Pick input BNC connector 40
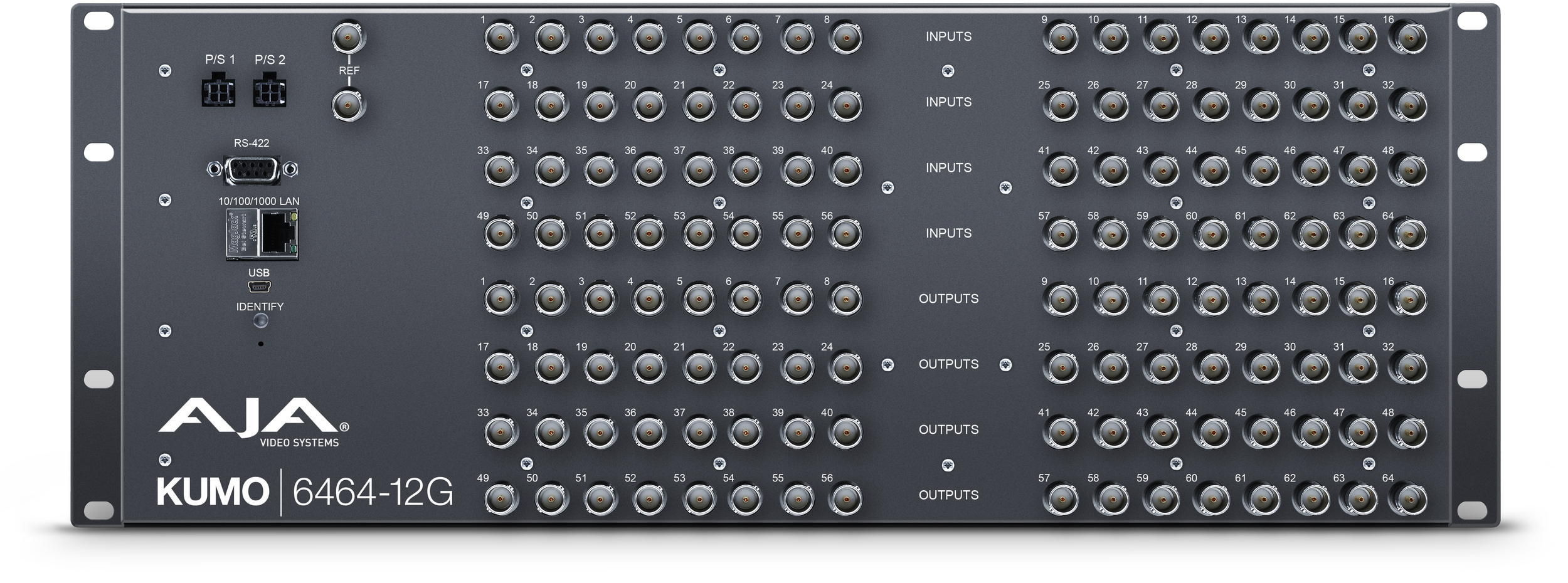Screen dimensions: 1568x583 pos(845,170)
